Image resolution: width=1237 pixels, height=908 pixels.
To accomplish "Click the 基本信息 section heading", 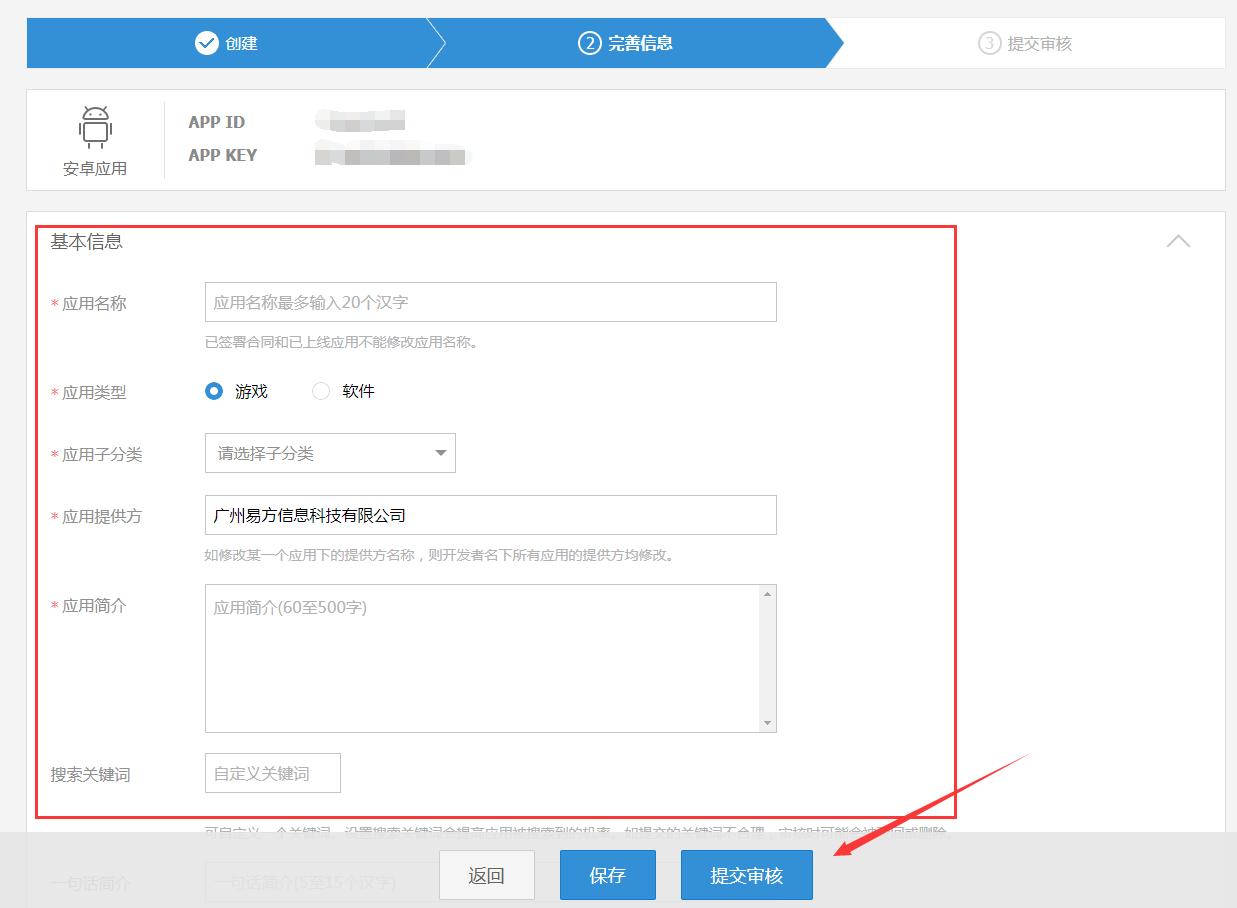I will click(x=87, y=241).
